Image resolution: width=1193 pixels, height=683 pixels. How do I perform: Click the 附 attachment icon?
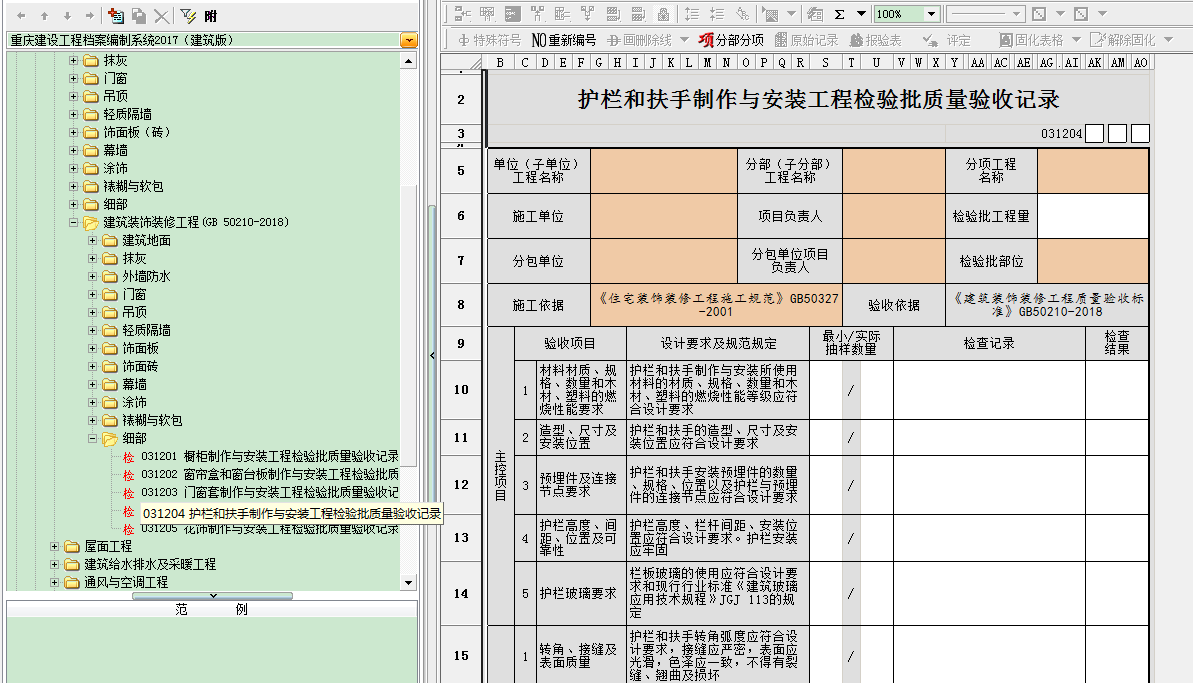point(209,16)
